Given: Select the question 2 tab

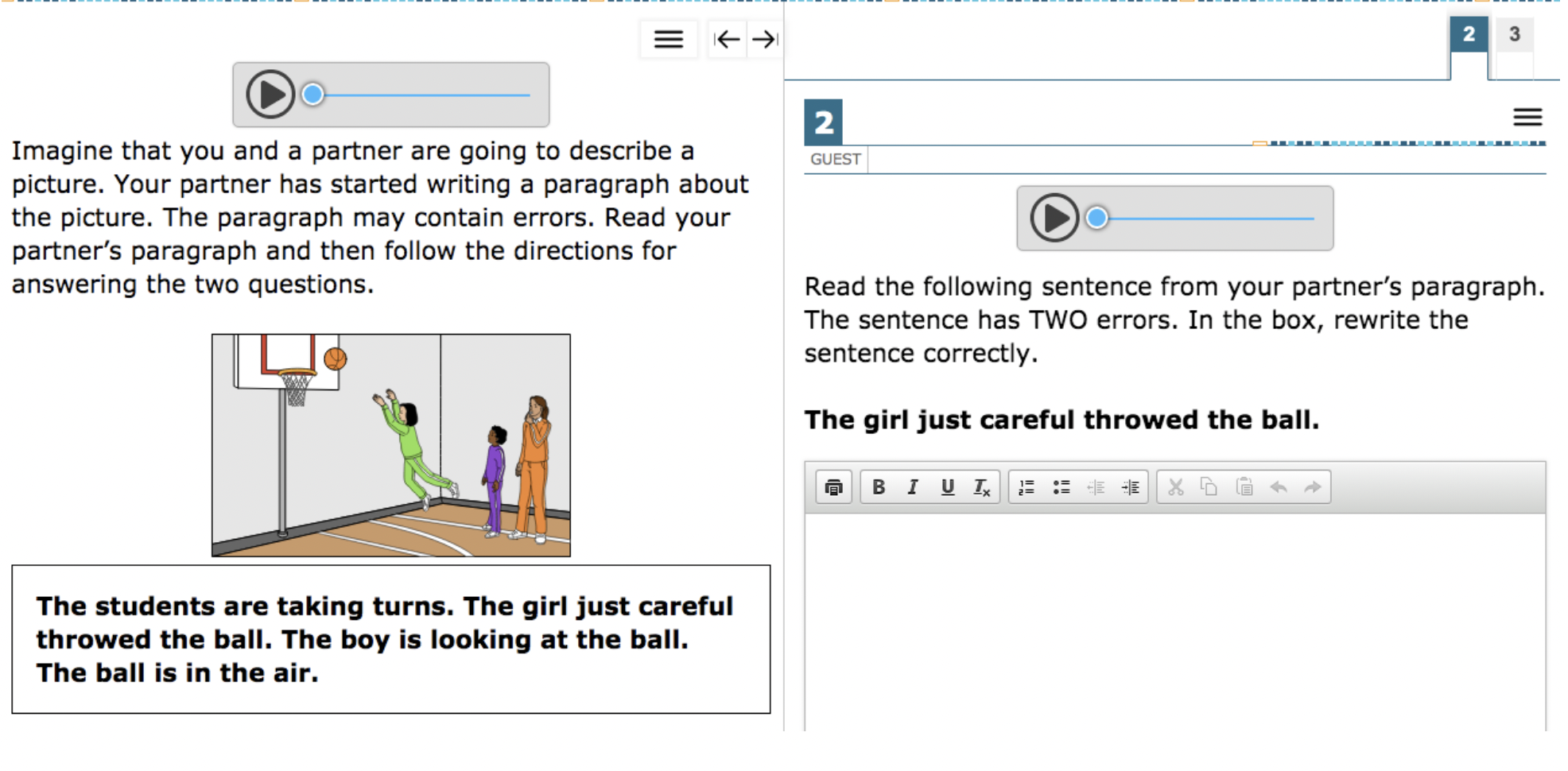Looking at the screenshot, I should 1469,34.
